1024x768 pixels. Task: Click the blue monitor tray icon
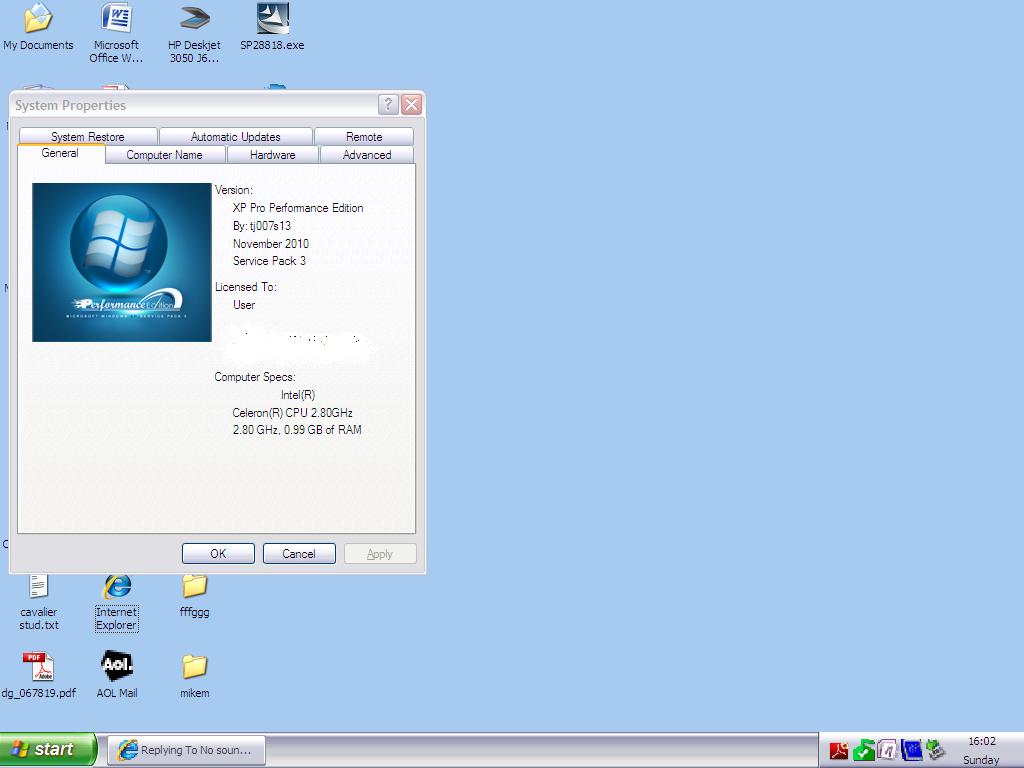pyautogui.click(x=912, y=750)
